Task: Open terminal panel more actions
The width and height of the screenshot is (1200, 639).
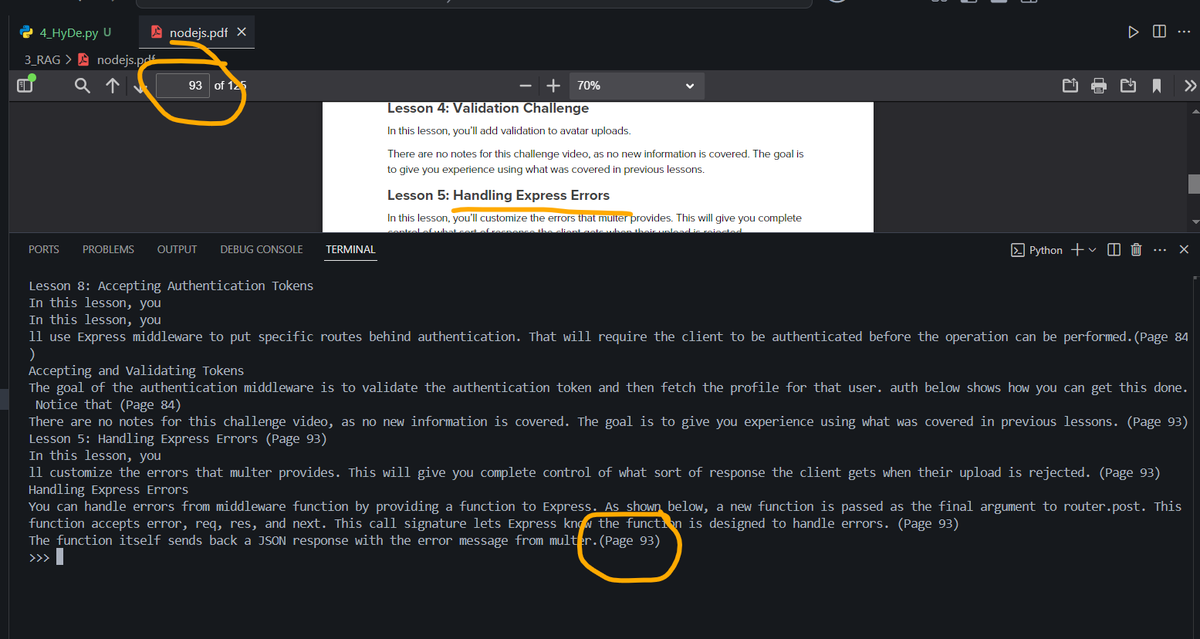Action: click(1160, 249)
